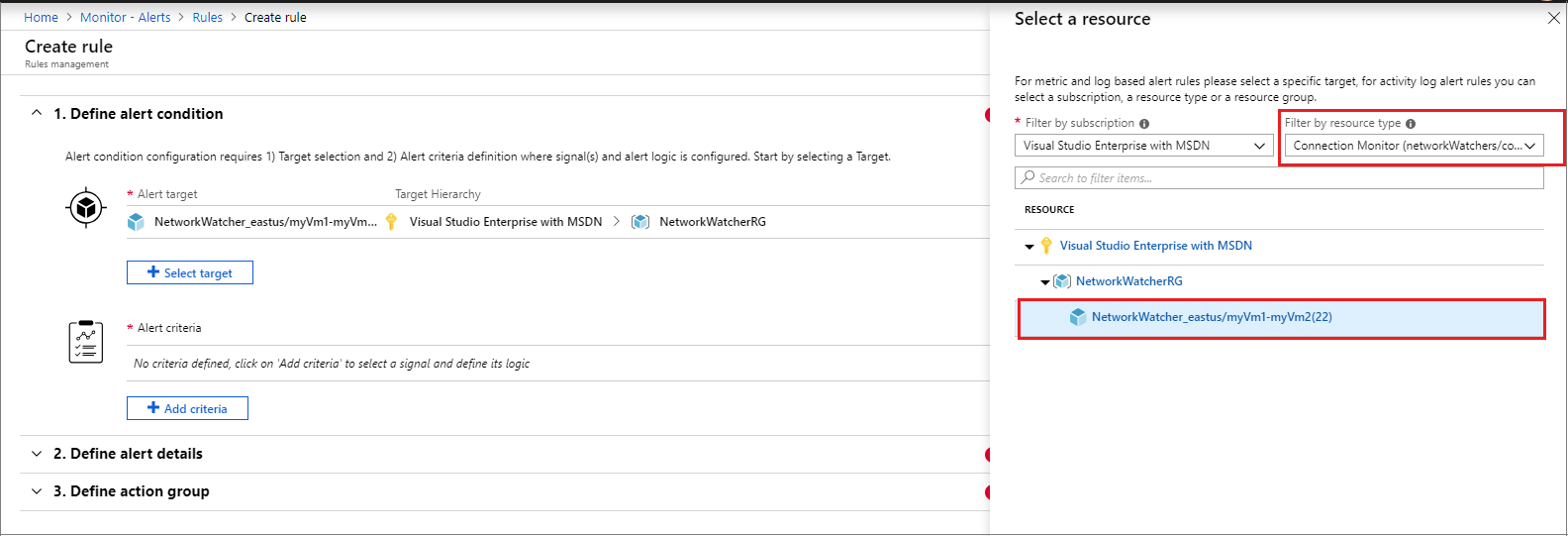Click the Rules management subtitle

point(66,64)
